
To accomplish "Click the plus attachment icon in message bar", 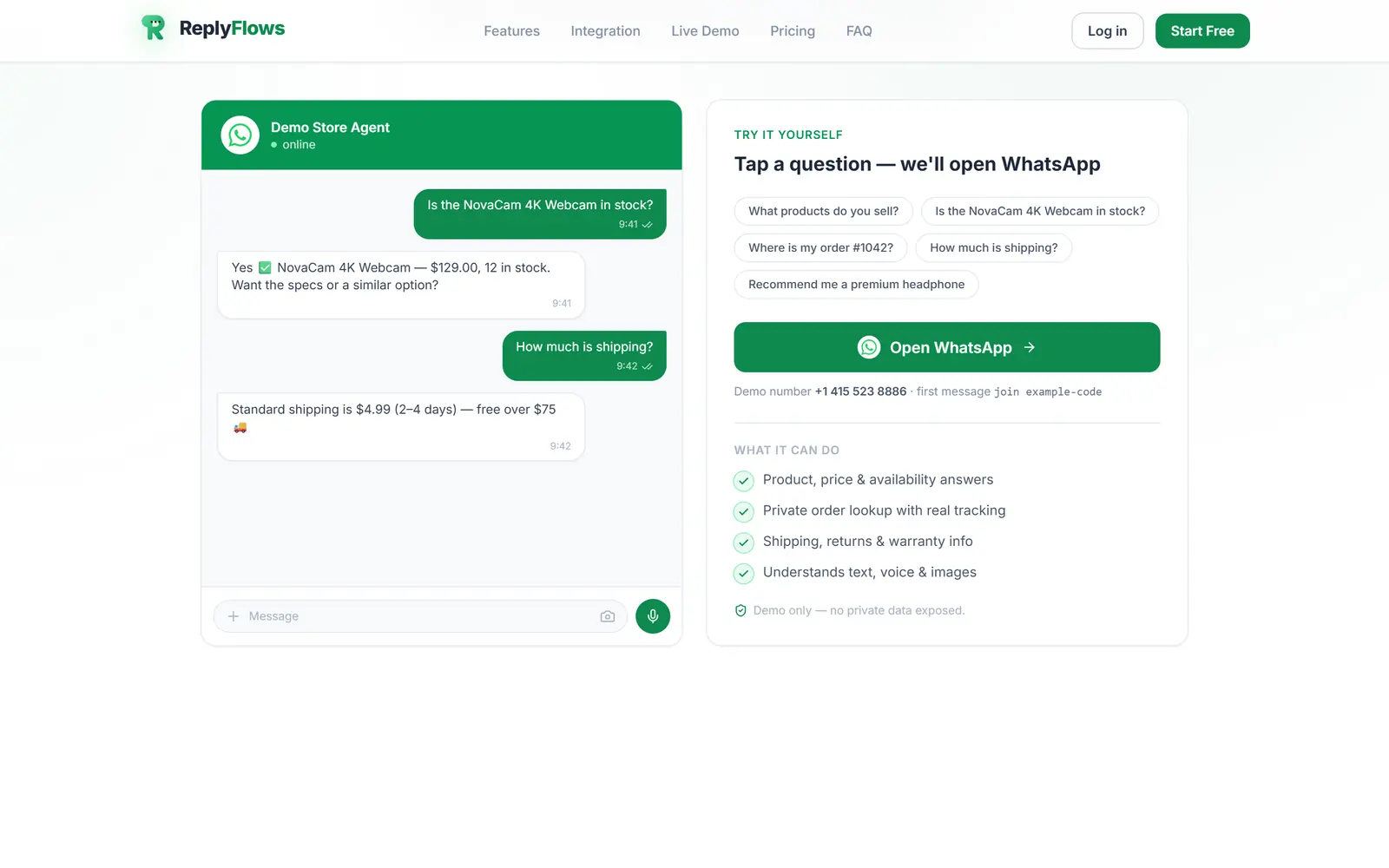I will 233,616.
